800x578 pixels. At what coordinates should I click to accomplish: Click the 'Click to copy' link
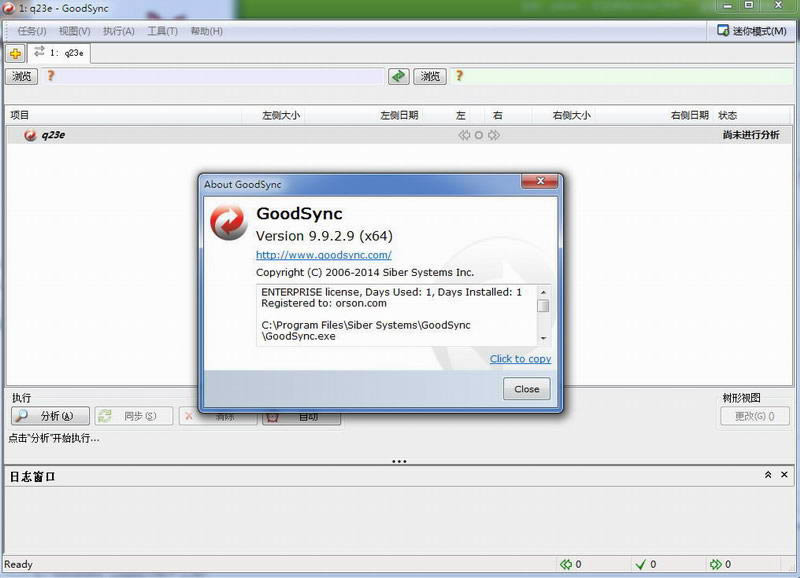pos(520,359)
